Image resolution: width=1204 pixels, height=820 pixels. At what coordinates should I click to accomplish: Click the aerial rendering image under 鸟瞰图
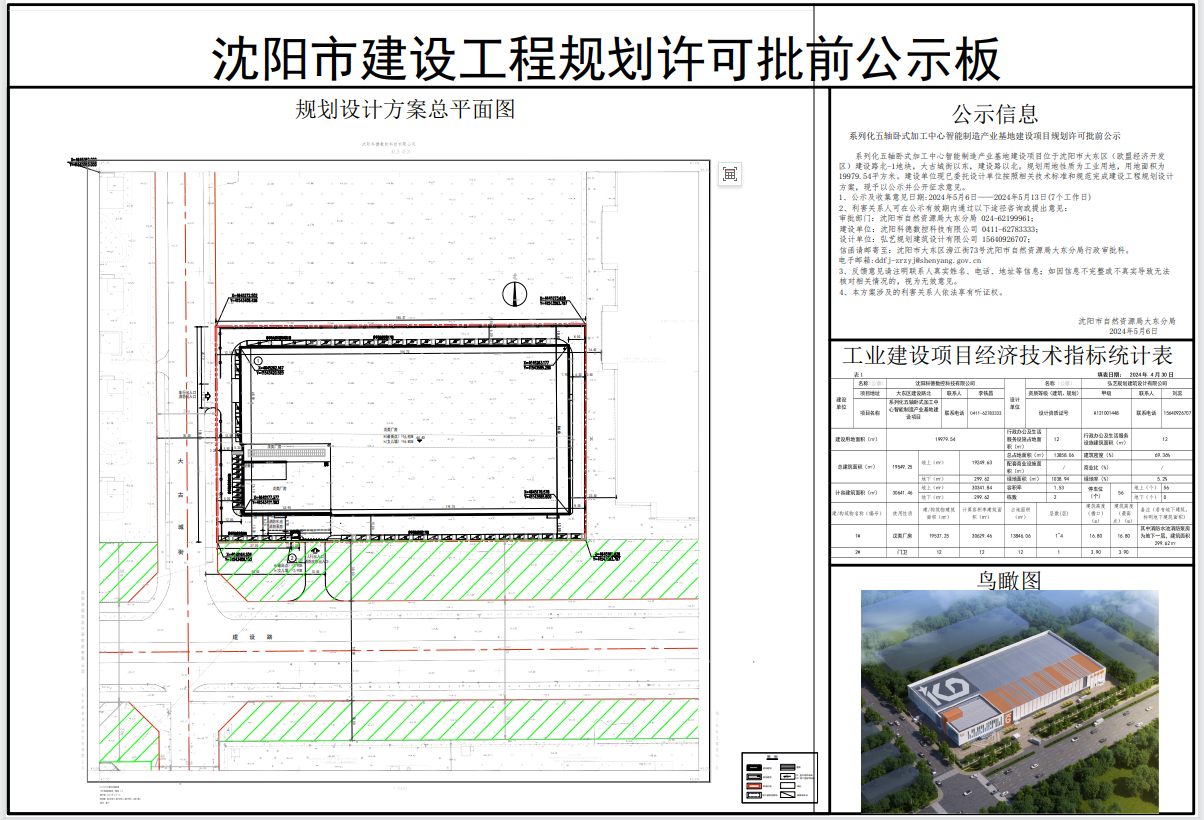[1010, 700]
